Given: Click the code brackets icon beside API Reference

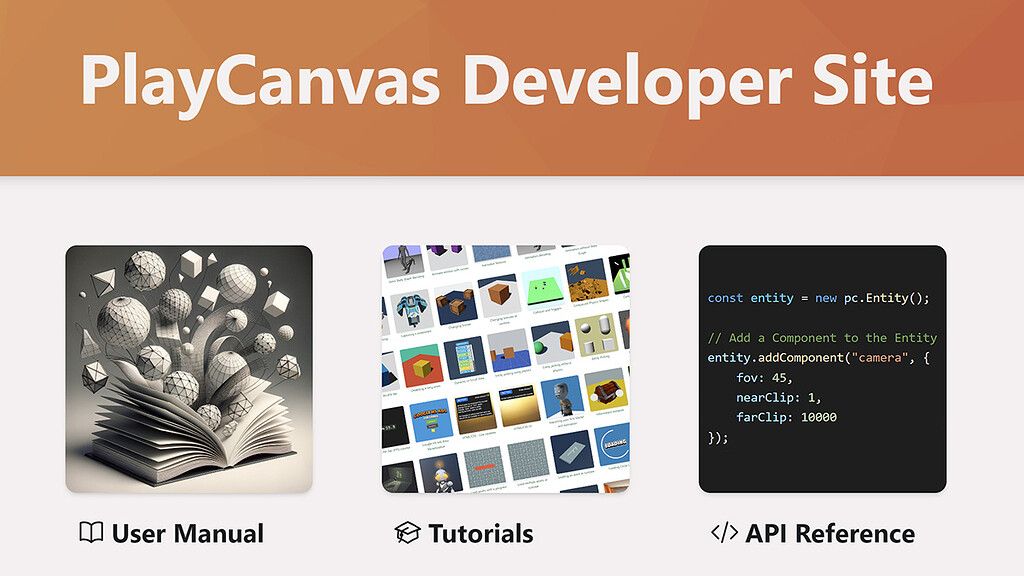Looking at the screenshot, I should point(725,533).
